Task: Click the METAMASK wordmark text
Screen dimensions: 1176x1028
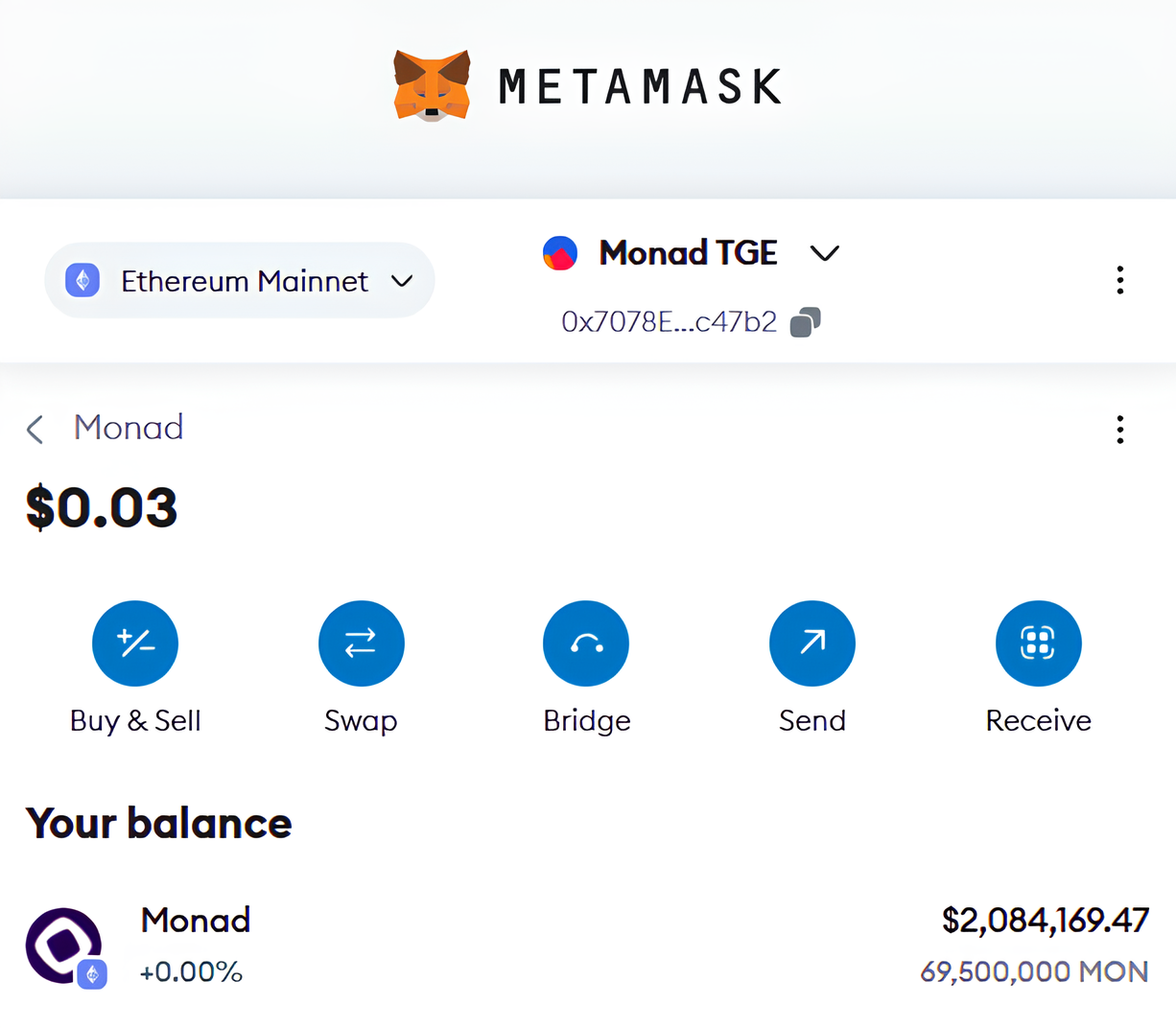Action: point(641,86)
